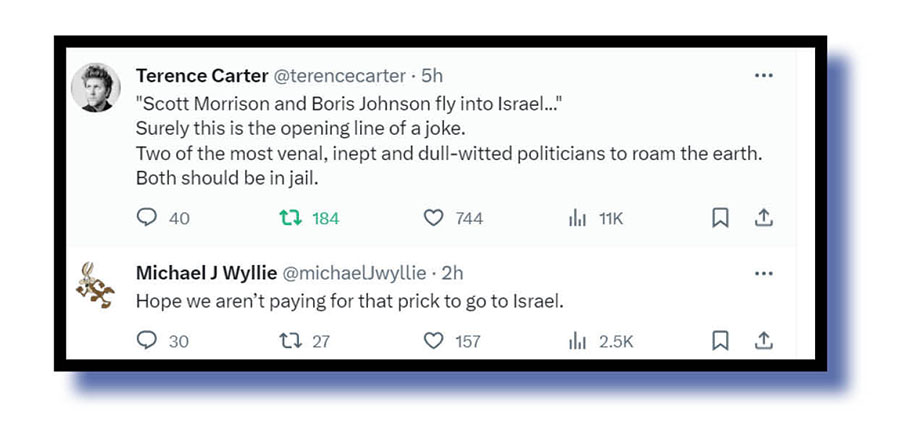This screenshot has height=430, width=907.
Task: Like Terence Carter's tweet
Action: [x=433, y=218]
